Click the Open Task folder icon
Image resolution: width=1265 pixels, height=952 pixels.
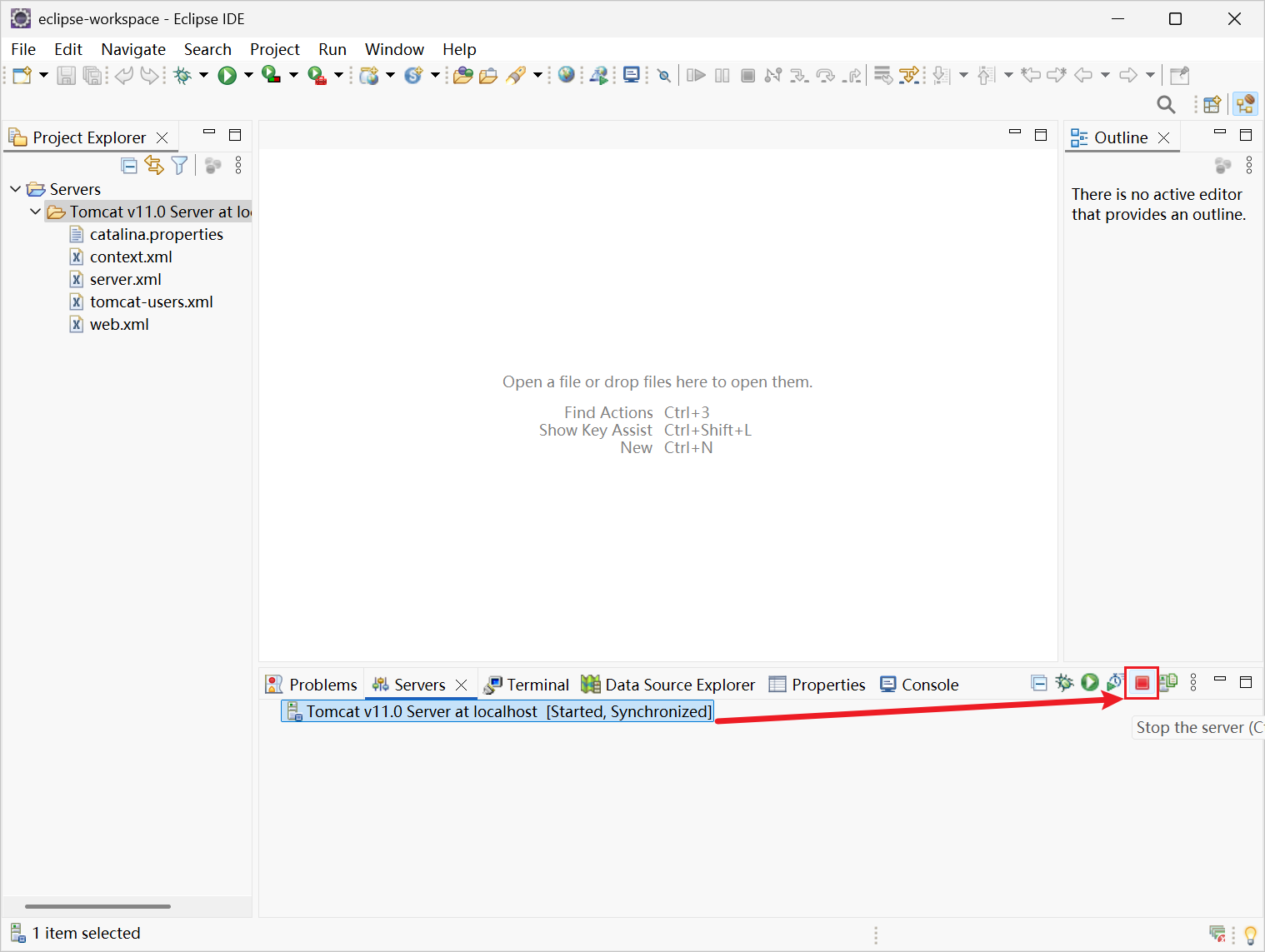tap(488, 76)
